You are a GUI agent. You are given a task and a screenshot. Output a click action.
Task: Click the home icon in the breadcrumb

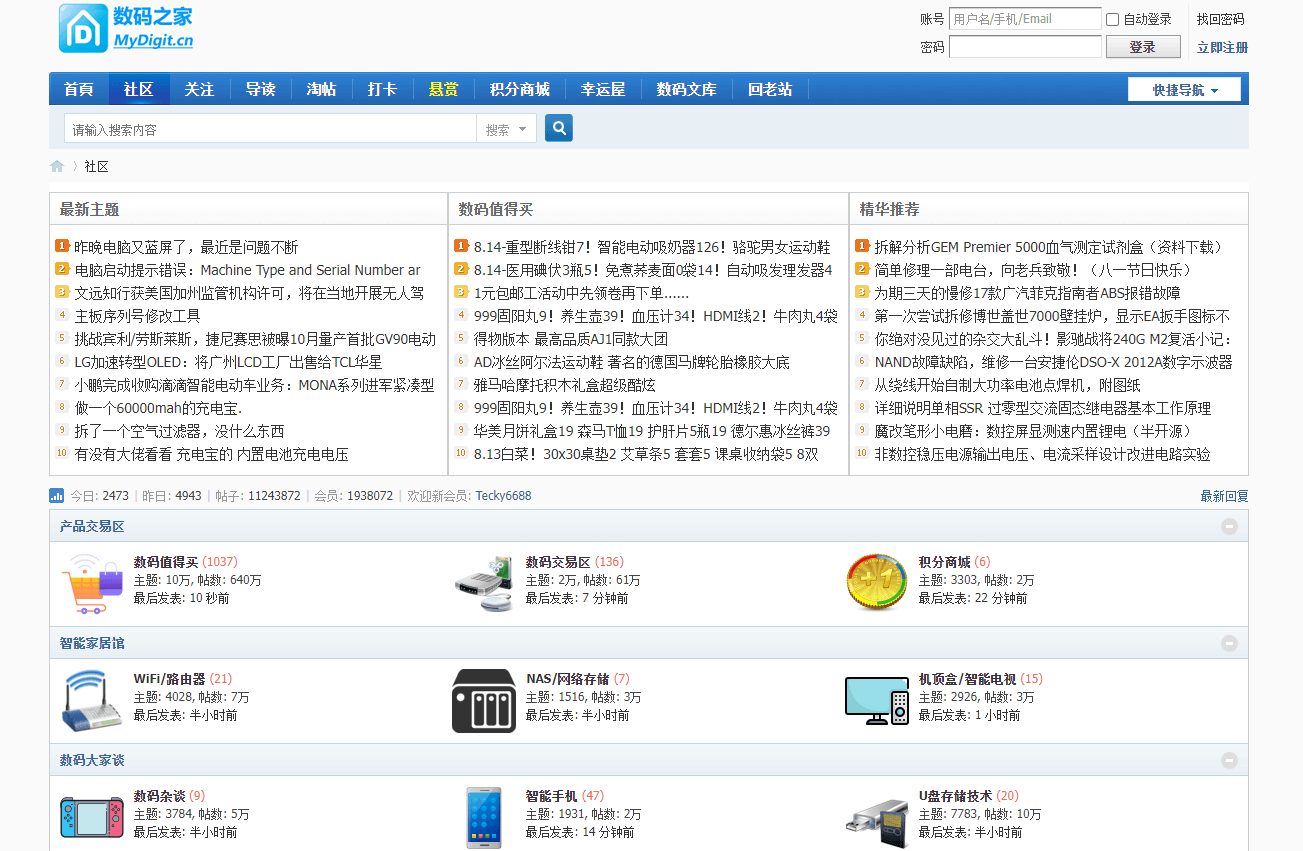pyautogui.click(x=57, y=166)
